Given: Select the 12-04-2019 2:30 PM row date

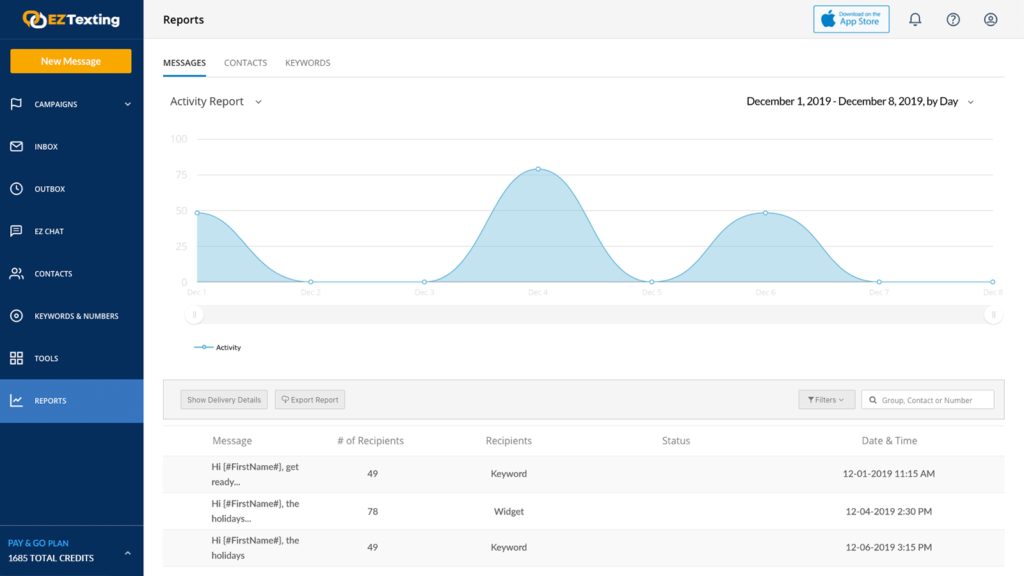Looking at the screenshot, I should tap(888, 511).
